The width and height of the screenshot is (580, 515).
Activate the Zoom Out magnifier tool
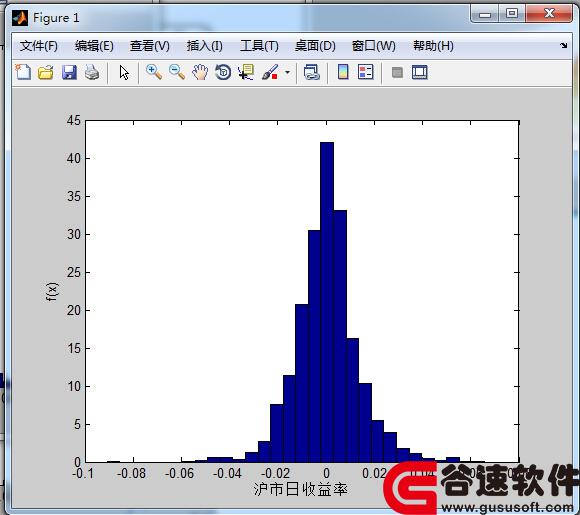177,72
